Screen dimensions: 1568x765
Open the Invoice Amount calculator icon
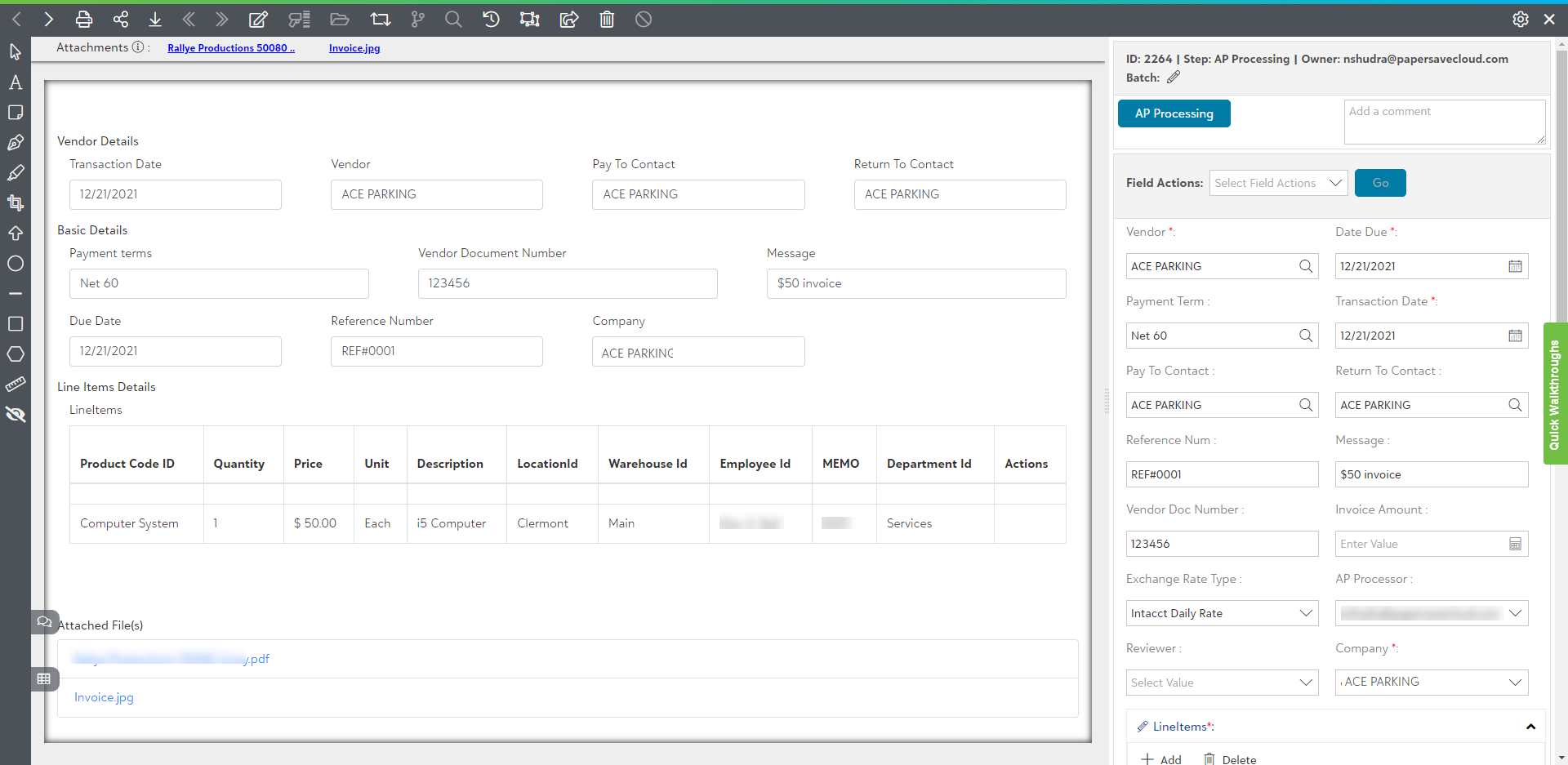click(x=1515, y=544)
